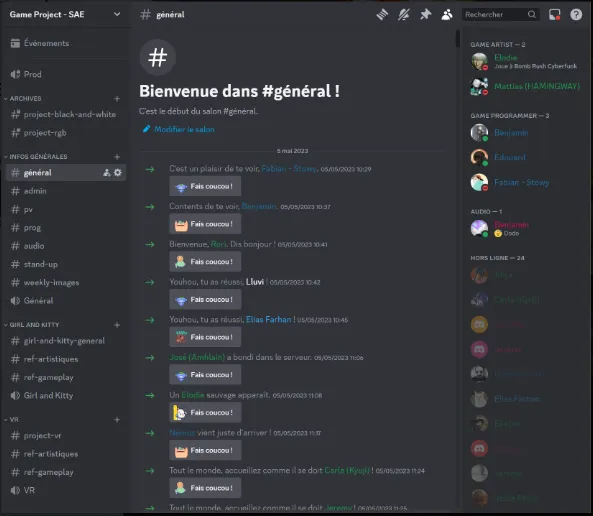Click Fais coucou button under Elias Farhan

pyautogui.click(x=205, y=337)
